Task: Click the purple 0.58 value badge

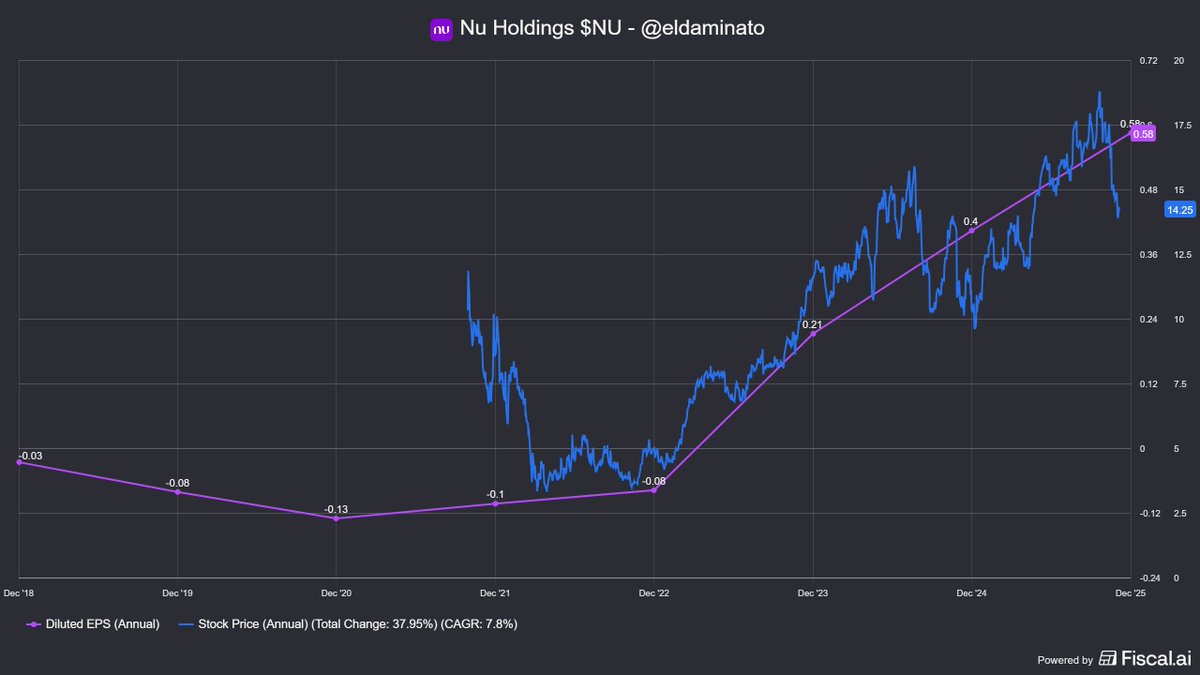Action: pyautogui.click(x=1144, y=134)
